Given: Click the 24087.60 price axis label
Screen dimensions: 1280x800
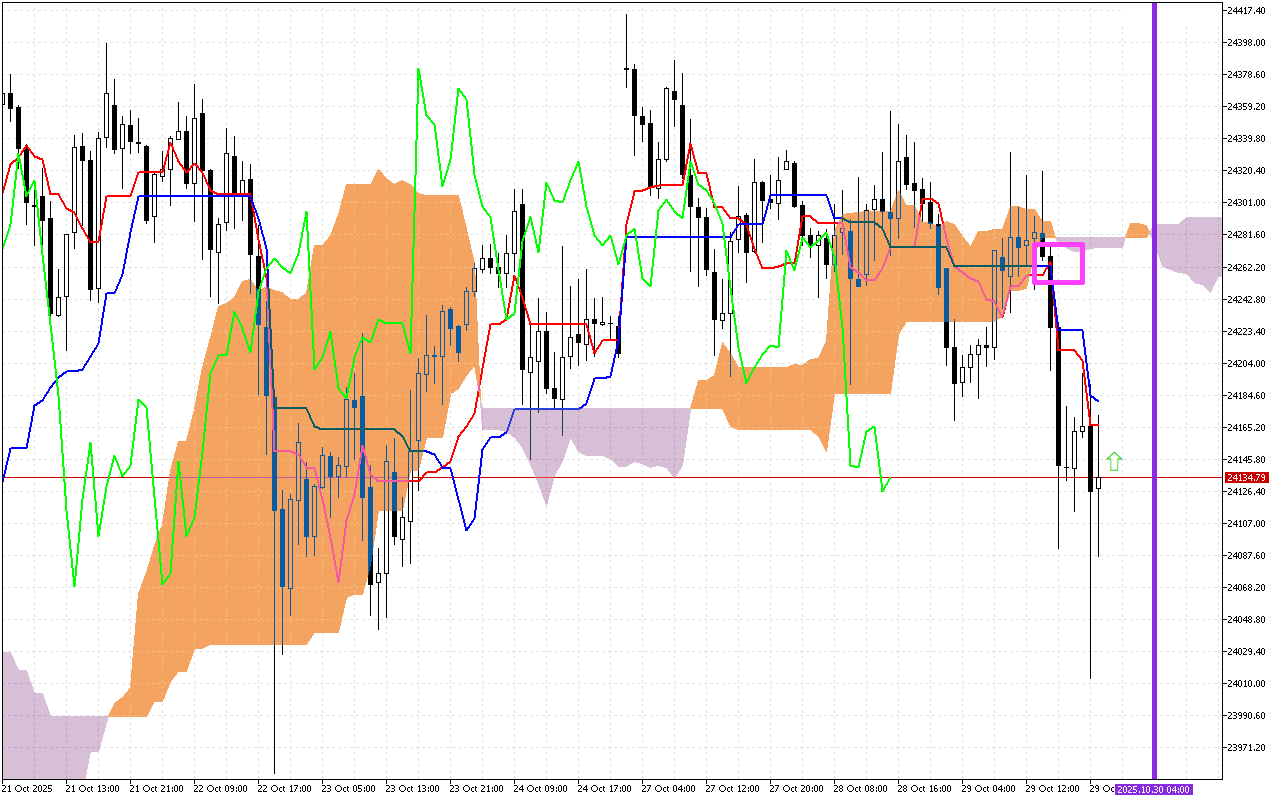Looking at the screenshot, I should point(1245,555).
